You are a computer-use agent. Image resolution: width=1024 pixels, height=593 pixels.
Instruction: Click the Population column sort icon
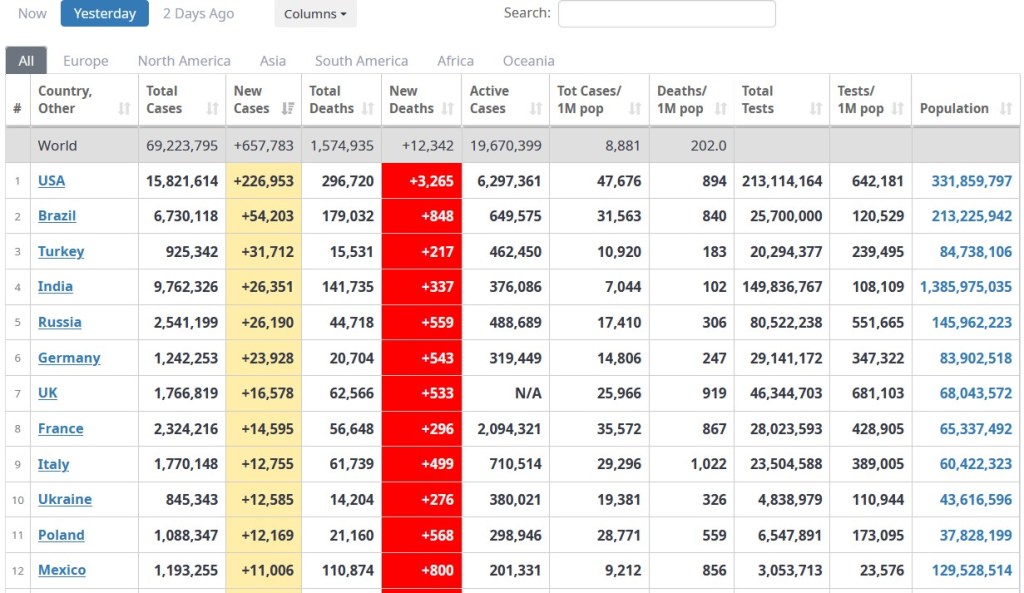tap(1005, 109)
